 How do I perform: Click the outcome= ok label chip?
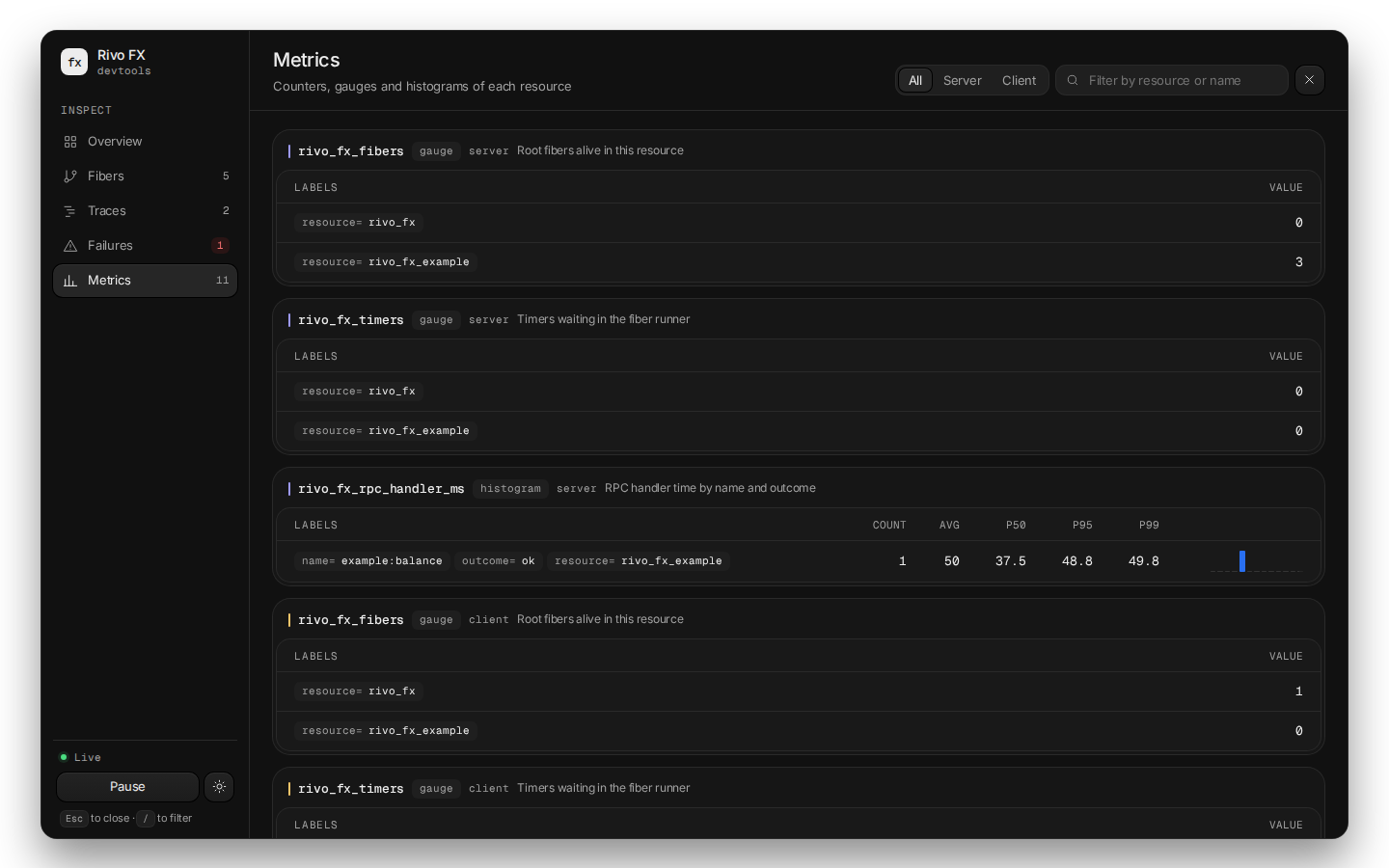(x=498, y=561)
